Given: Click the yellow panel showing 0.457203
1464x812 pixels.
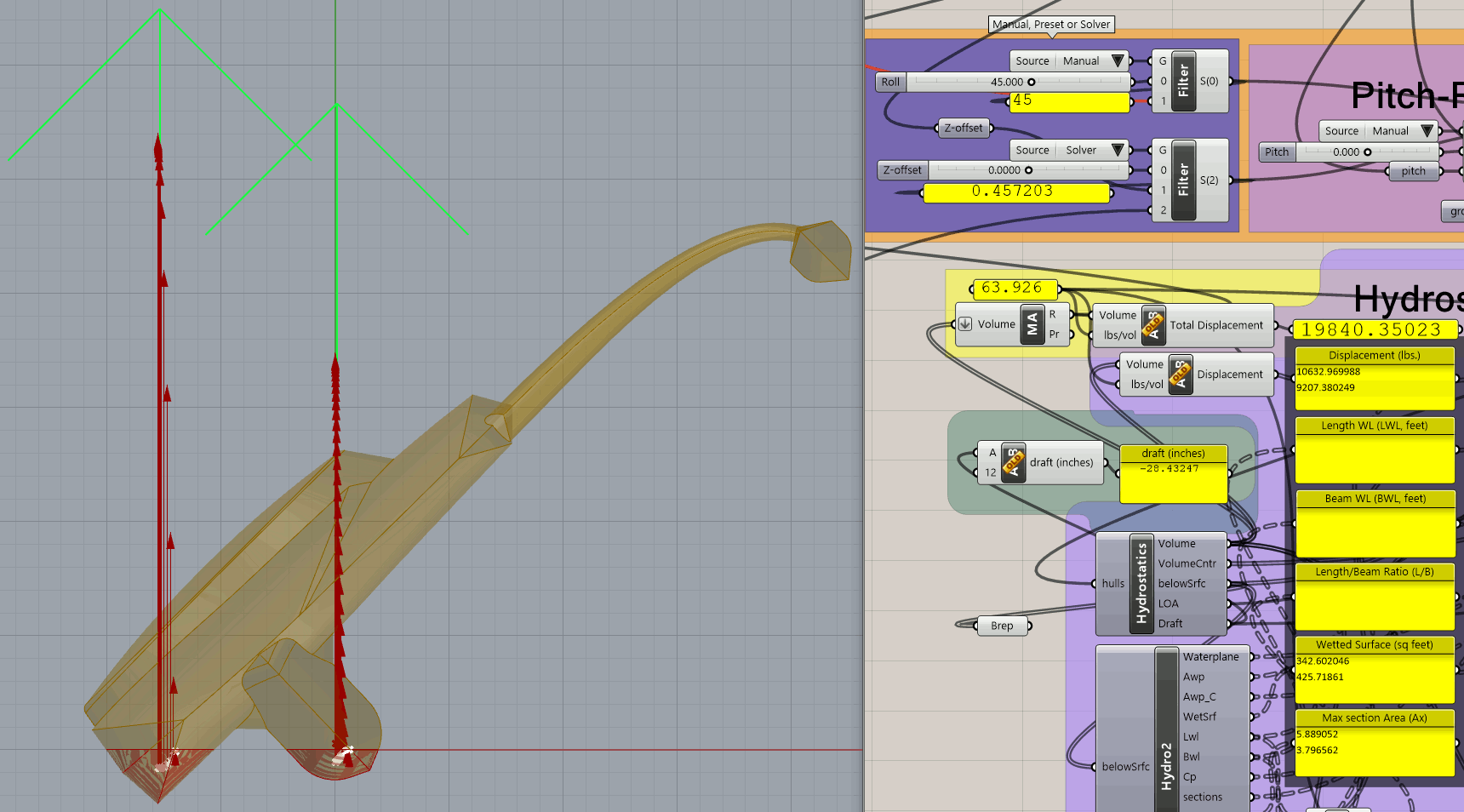Looking at the screenshot, I should click(1017, 192).
